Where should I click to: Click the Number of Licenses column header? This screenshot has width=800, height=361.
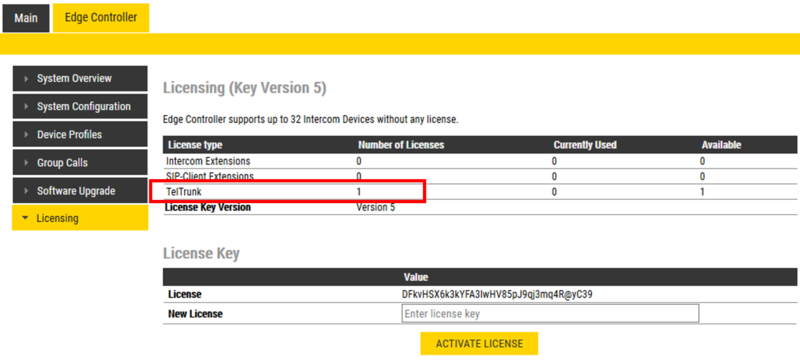click(401, 145)
